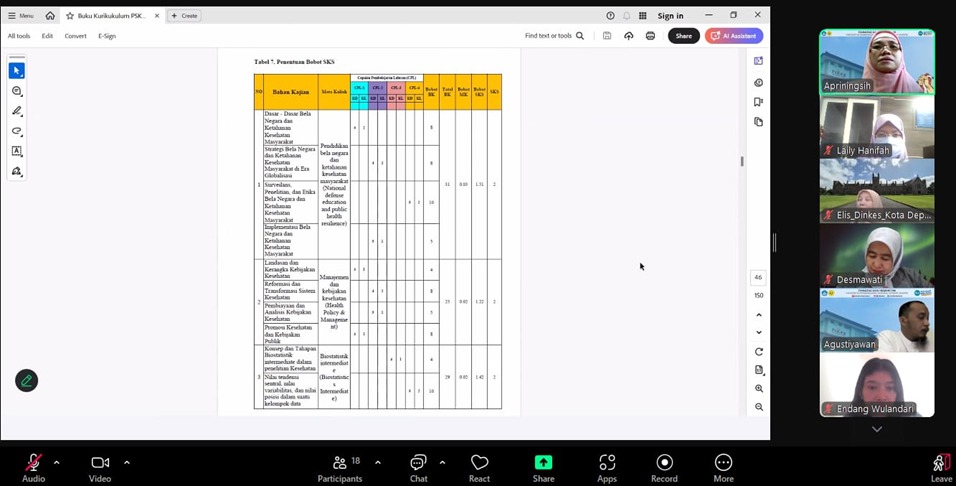Expand the chevron below the participant video tiles
The width and height of the screenshot is (956, 486).
[877, 429]
